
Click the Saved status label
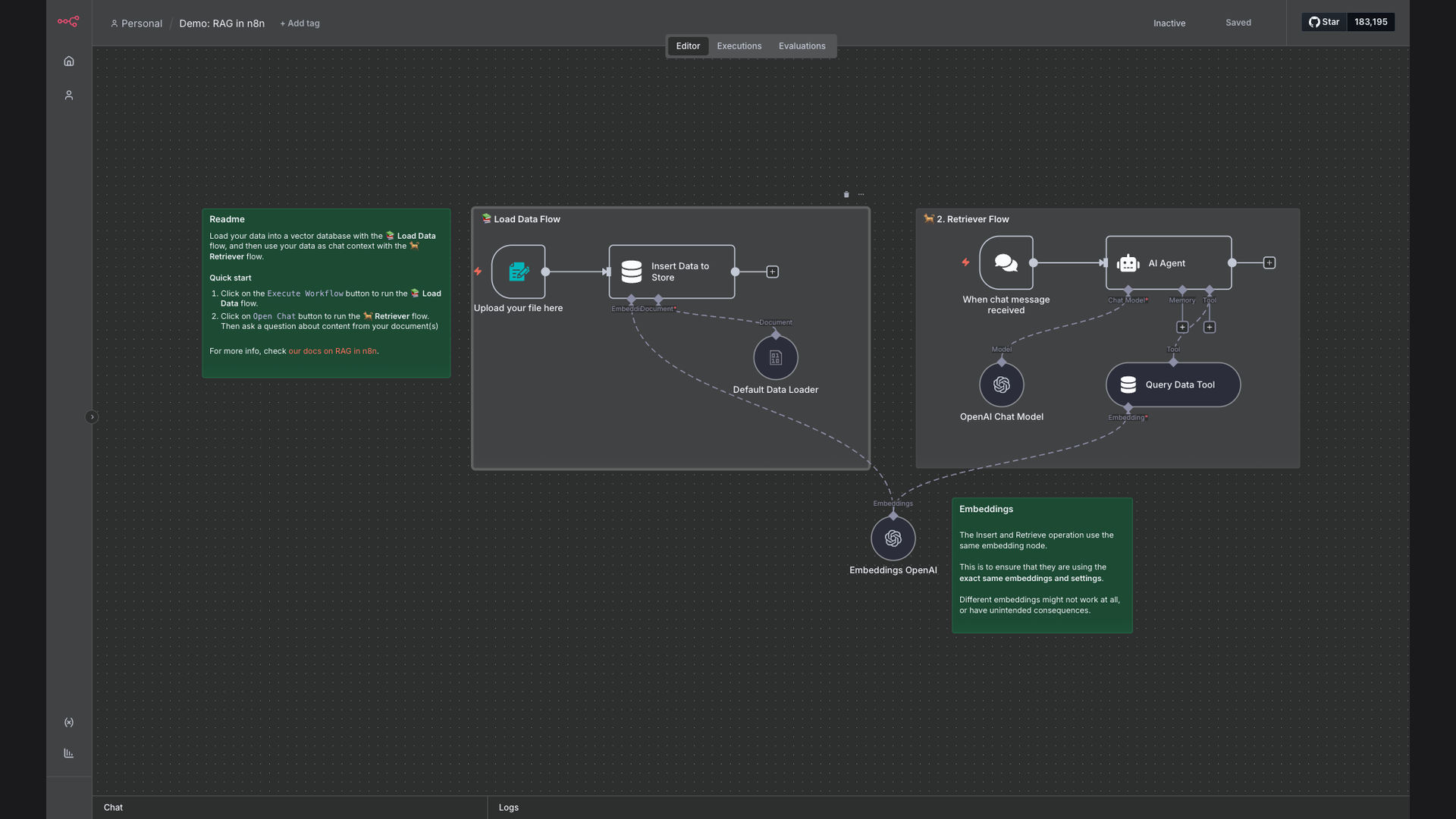click(x=1238, y=23)
